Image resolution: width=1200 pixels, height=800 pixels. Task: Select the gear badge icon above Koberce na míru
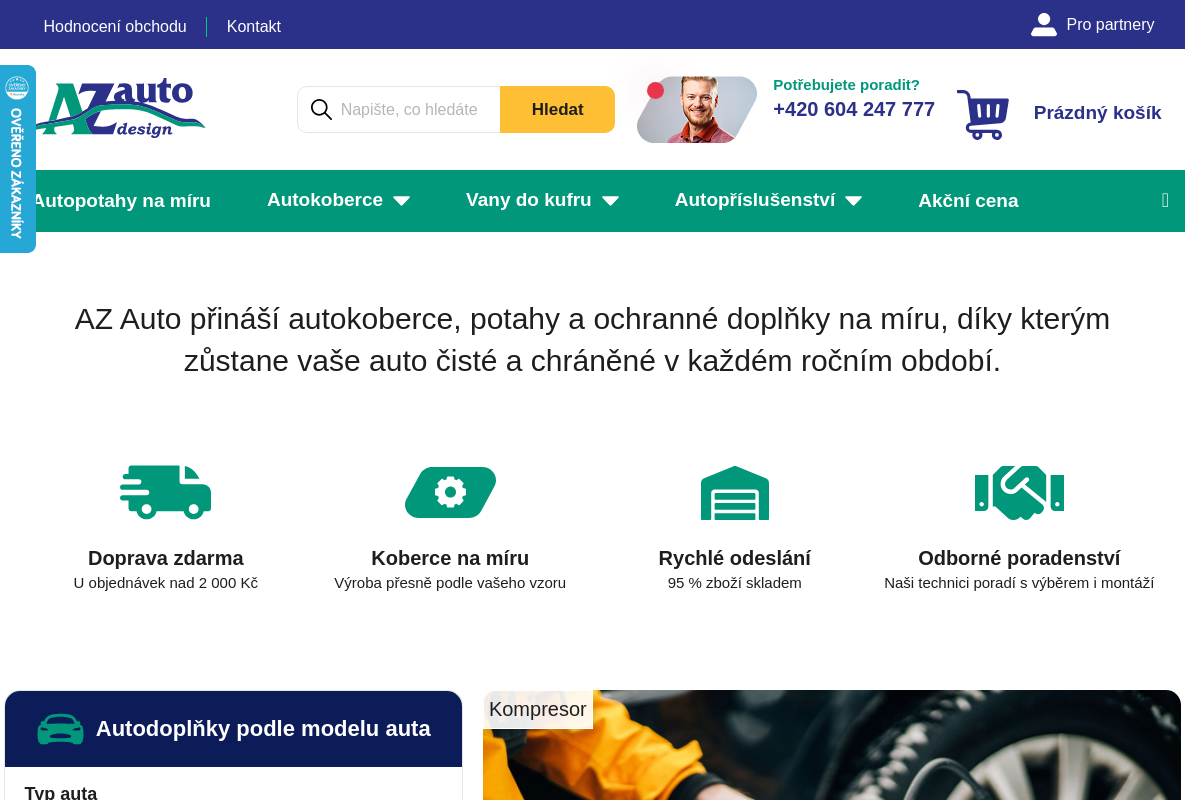(x=450, y=491)
